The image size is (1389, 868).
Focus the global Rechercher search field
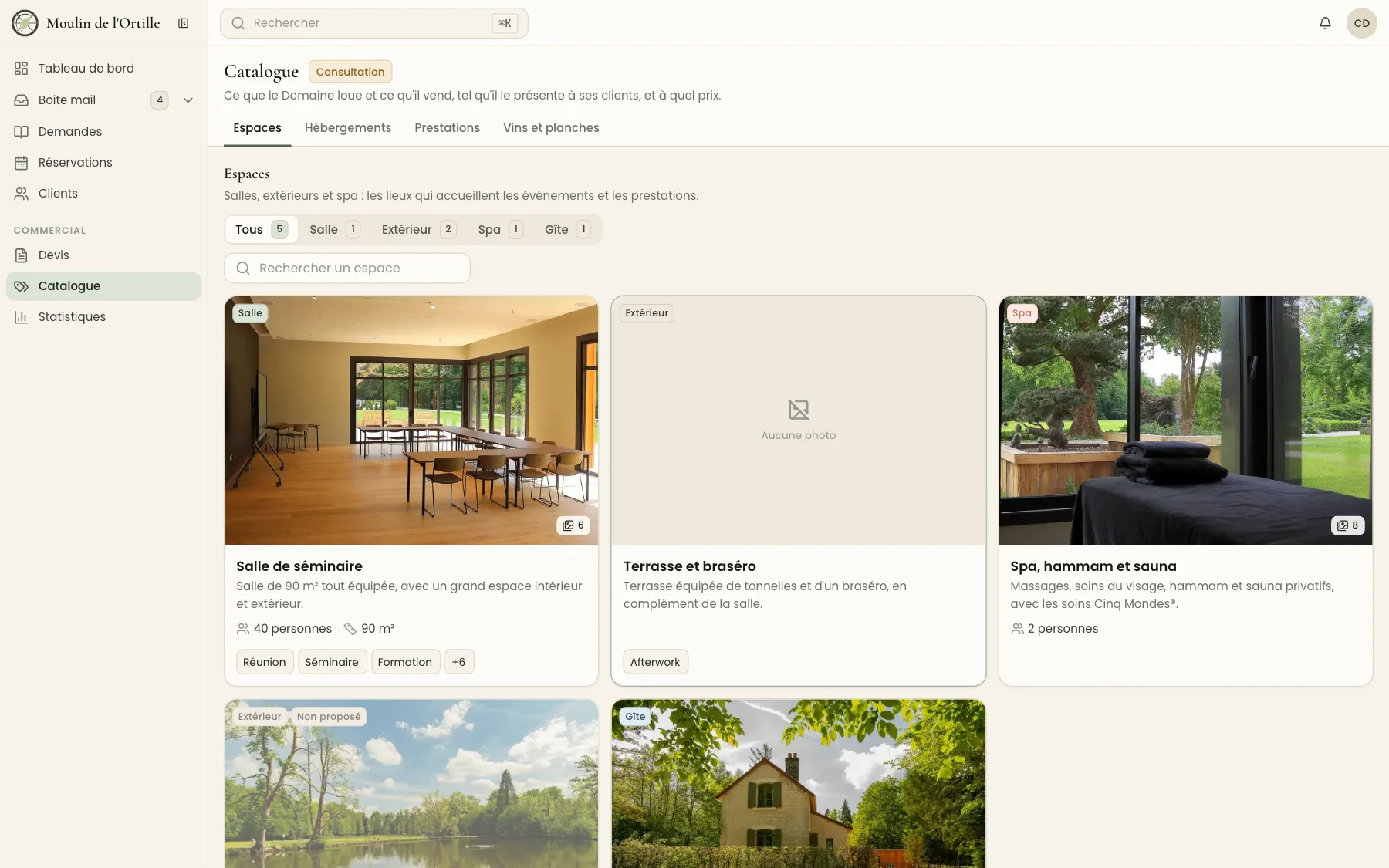coord(374,23)
